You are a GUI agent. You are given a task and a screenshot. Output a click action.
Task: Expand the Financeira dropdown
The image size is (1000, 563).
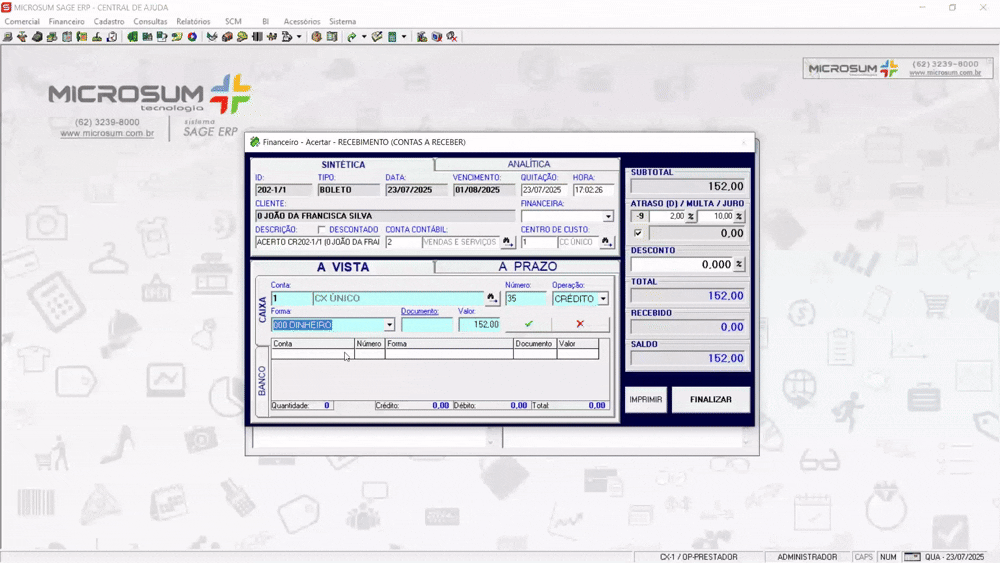(608, 217)
